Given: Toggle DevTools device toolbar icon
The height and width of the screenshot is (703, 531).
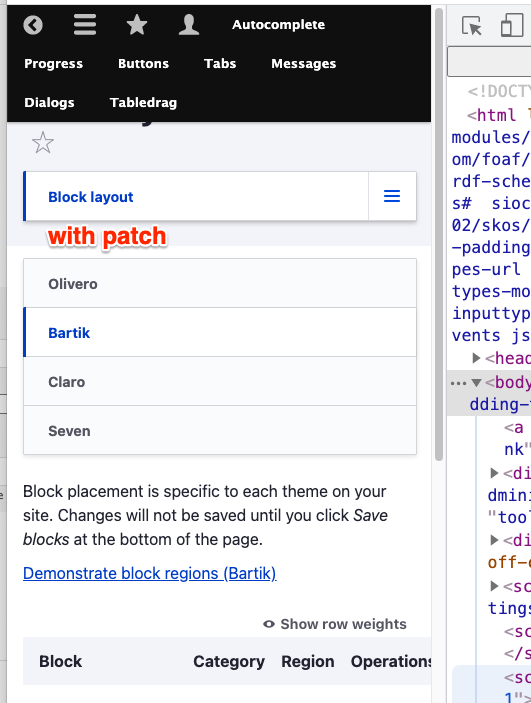Looking at the screenshot, I should 512,25.
